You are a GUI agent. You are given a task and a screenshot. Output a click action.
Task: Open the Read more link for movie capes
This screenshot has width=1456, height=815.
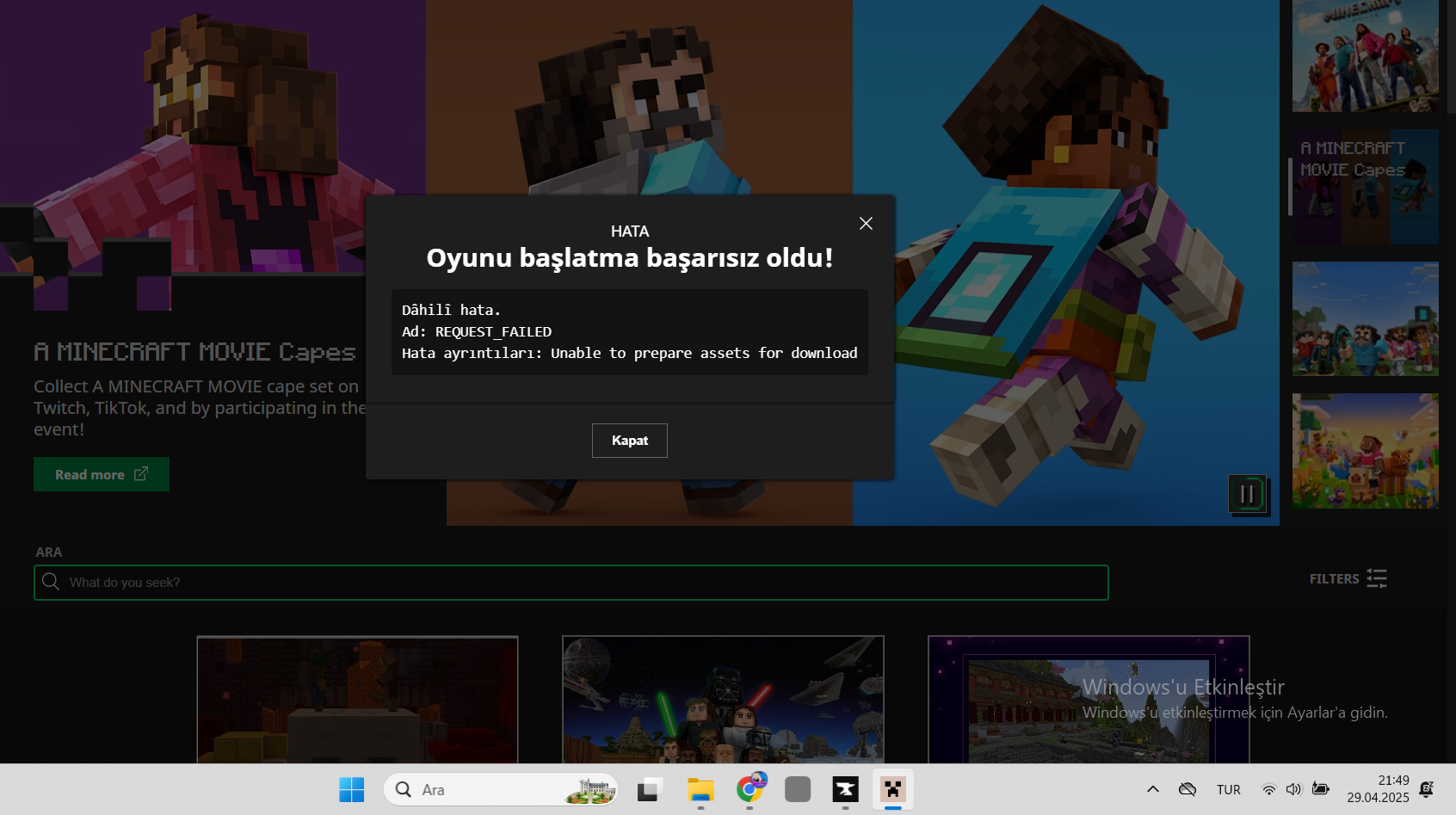tap(102, 474)
